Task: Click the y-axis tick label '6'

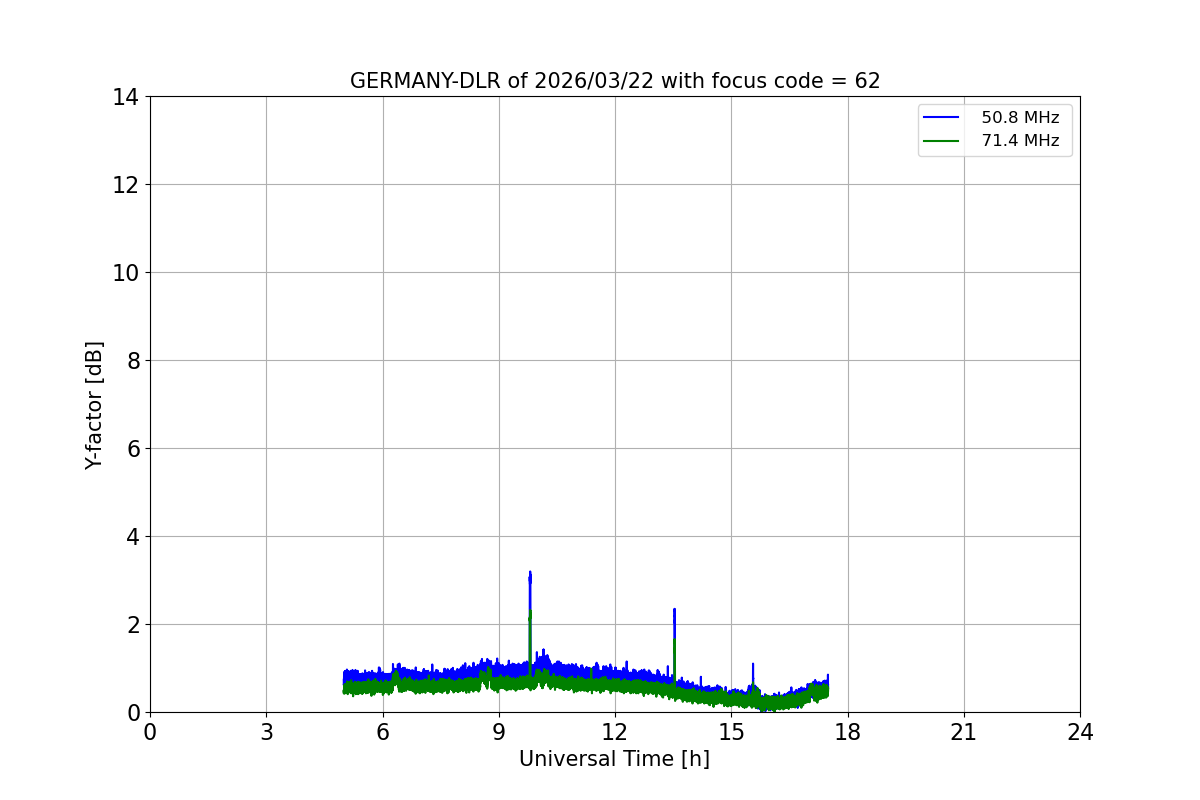Action: (132, 449)
